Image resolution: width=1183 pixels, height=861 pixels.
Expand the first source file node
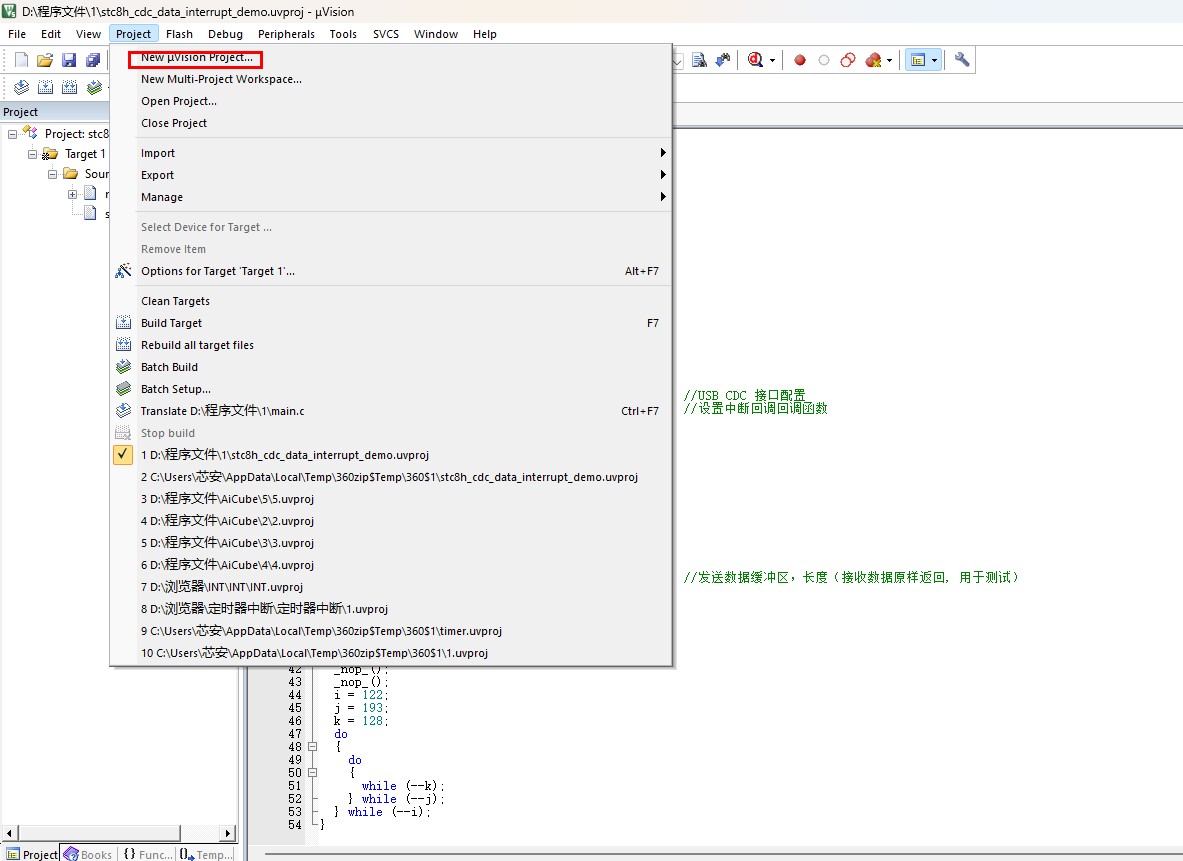click(72, 194)
